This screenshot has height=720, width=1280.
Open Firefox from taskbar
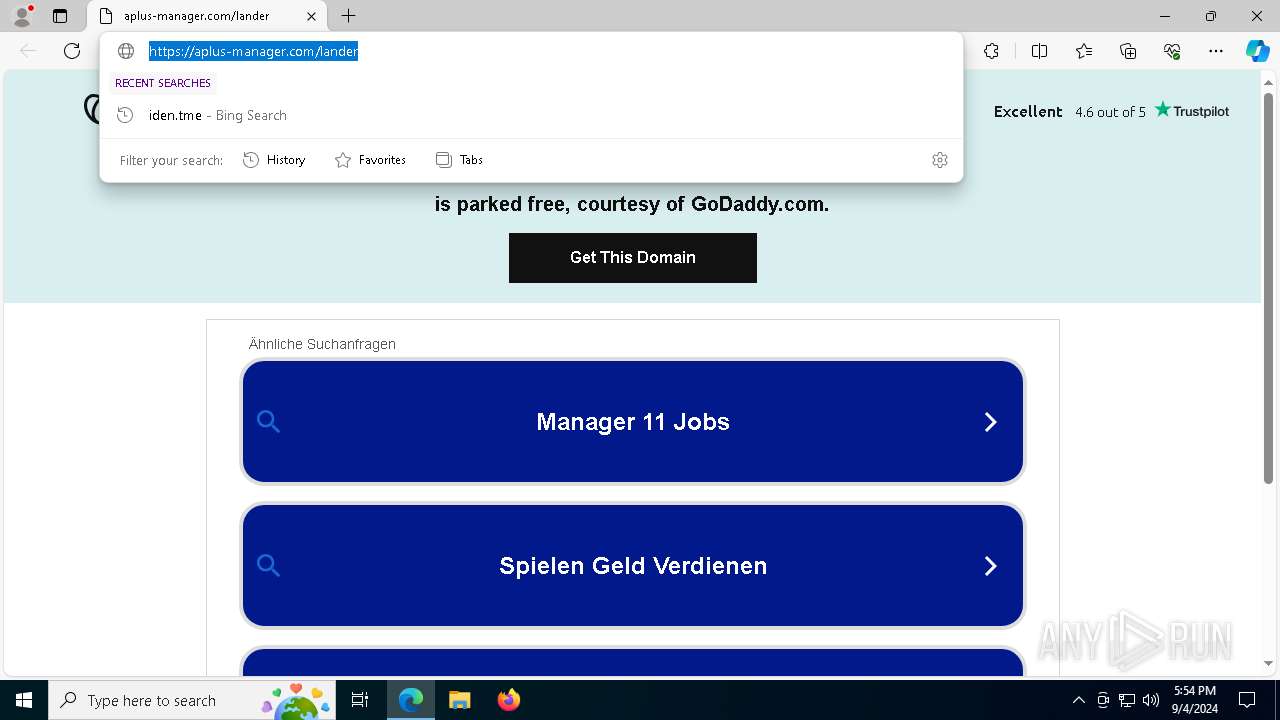[x=509, y=700]
